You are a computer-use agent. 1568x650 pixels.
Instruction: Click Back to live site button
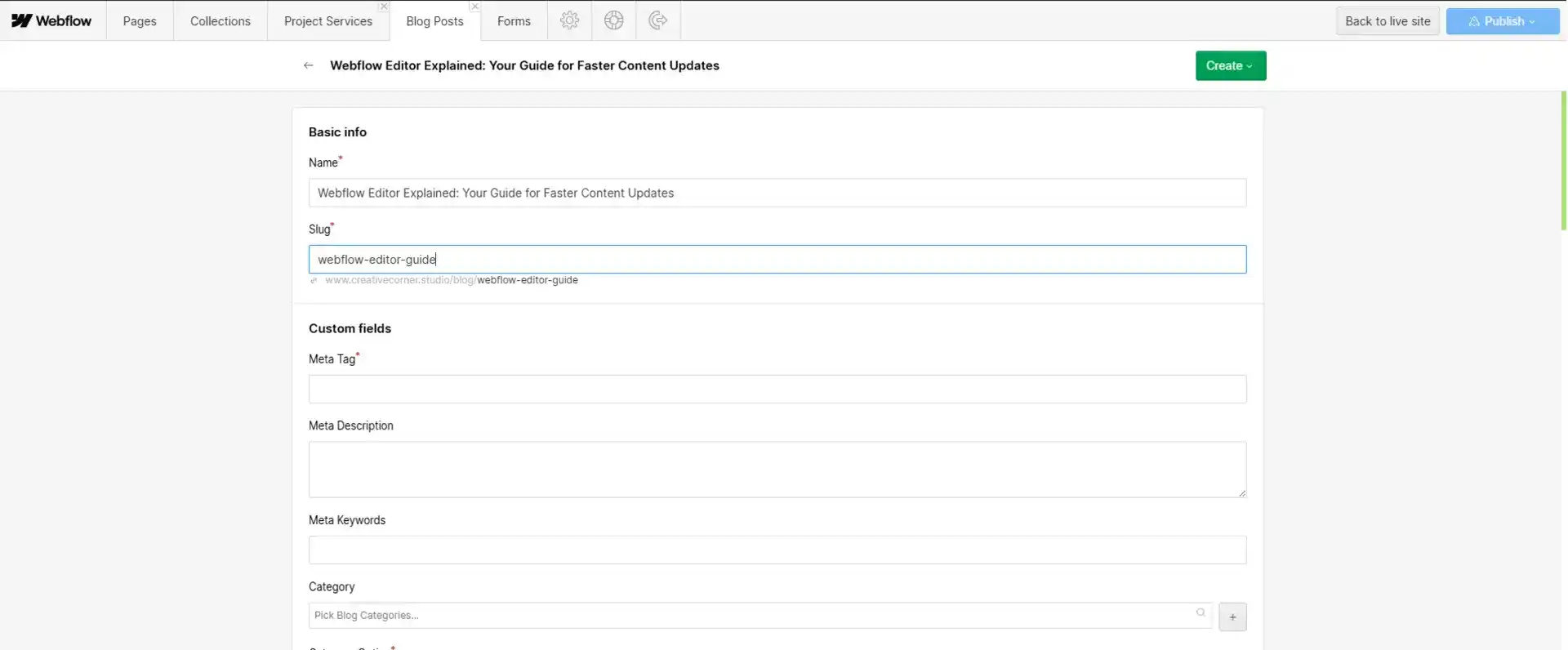[1388, 21]
